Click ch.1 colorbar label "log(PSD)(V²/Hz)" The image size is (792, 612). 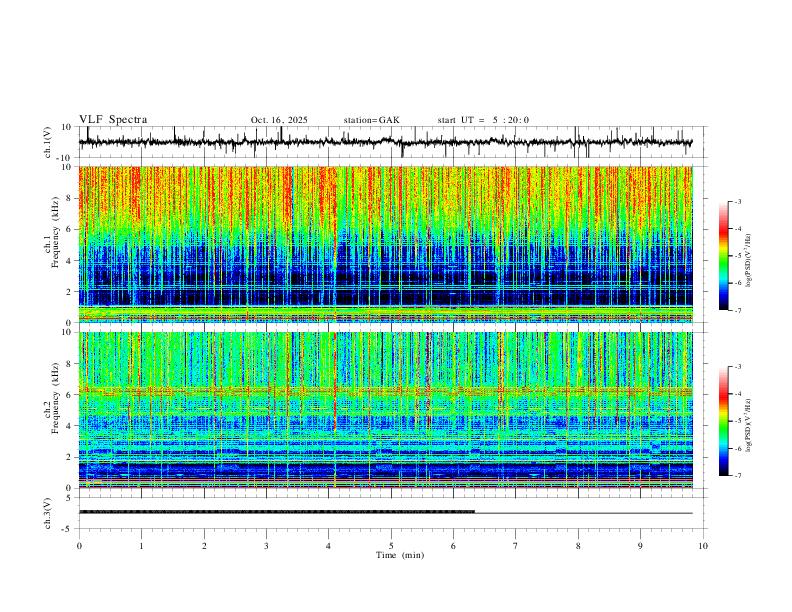749,261
